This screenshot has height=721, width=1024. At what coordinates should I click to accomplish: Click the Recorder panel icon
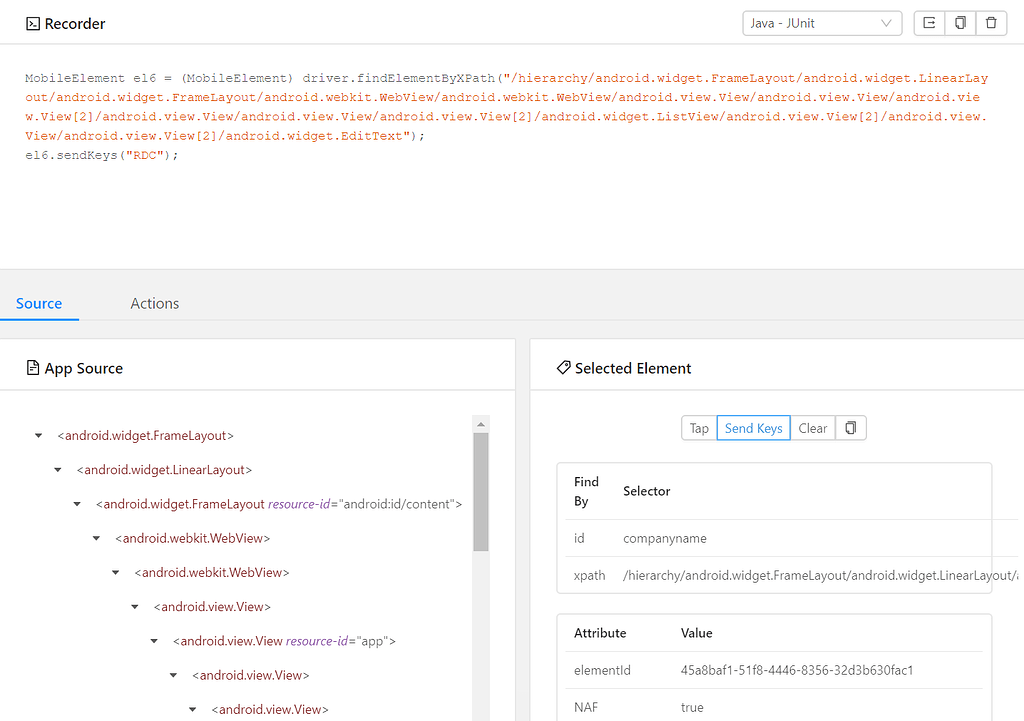tap(33, 22)
